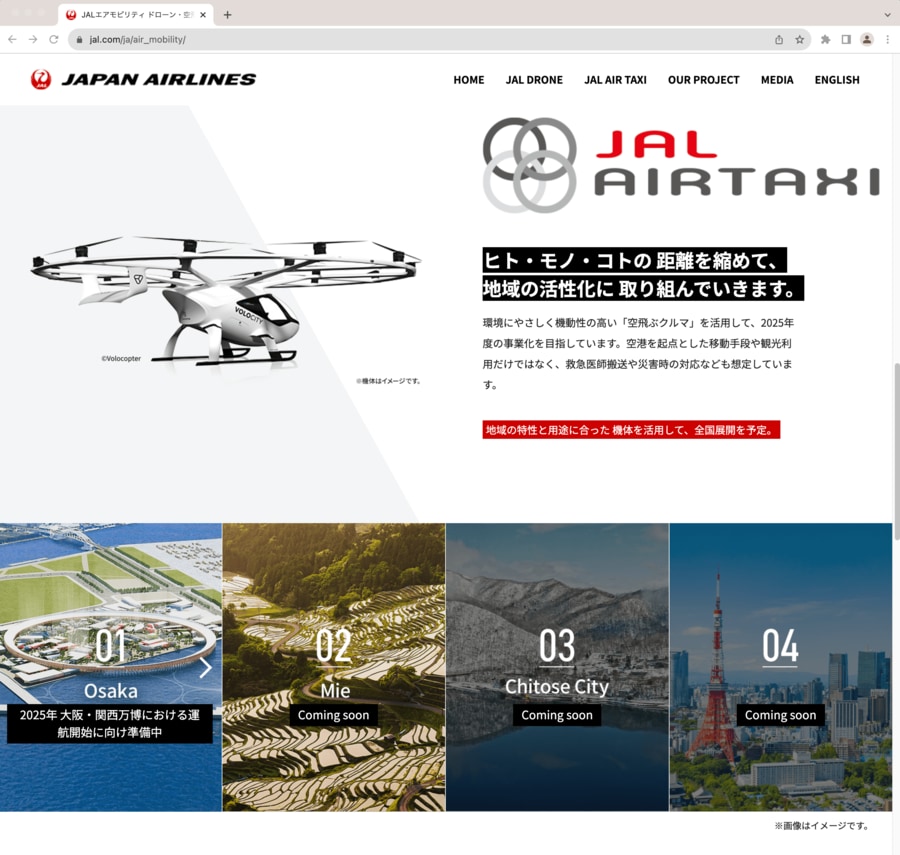Switch the site to ENGLISH
This screenshot has width=900, height=855.
pyautogui.click(x=837, y=80)
